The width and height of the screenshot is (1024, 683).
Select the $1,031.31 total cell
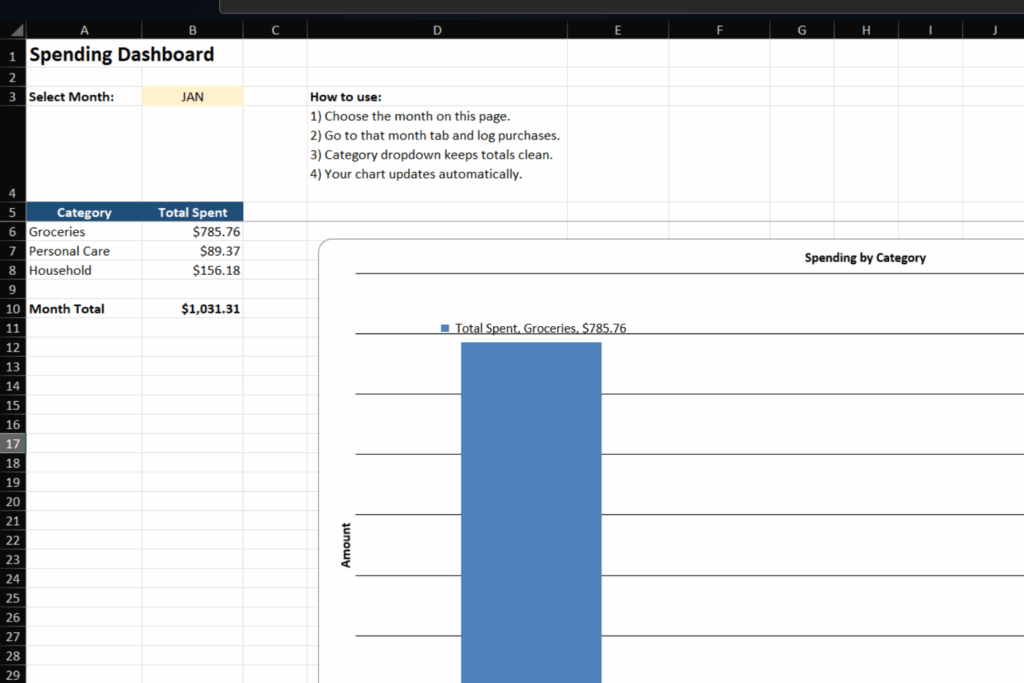click(x=212, y=308)
